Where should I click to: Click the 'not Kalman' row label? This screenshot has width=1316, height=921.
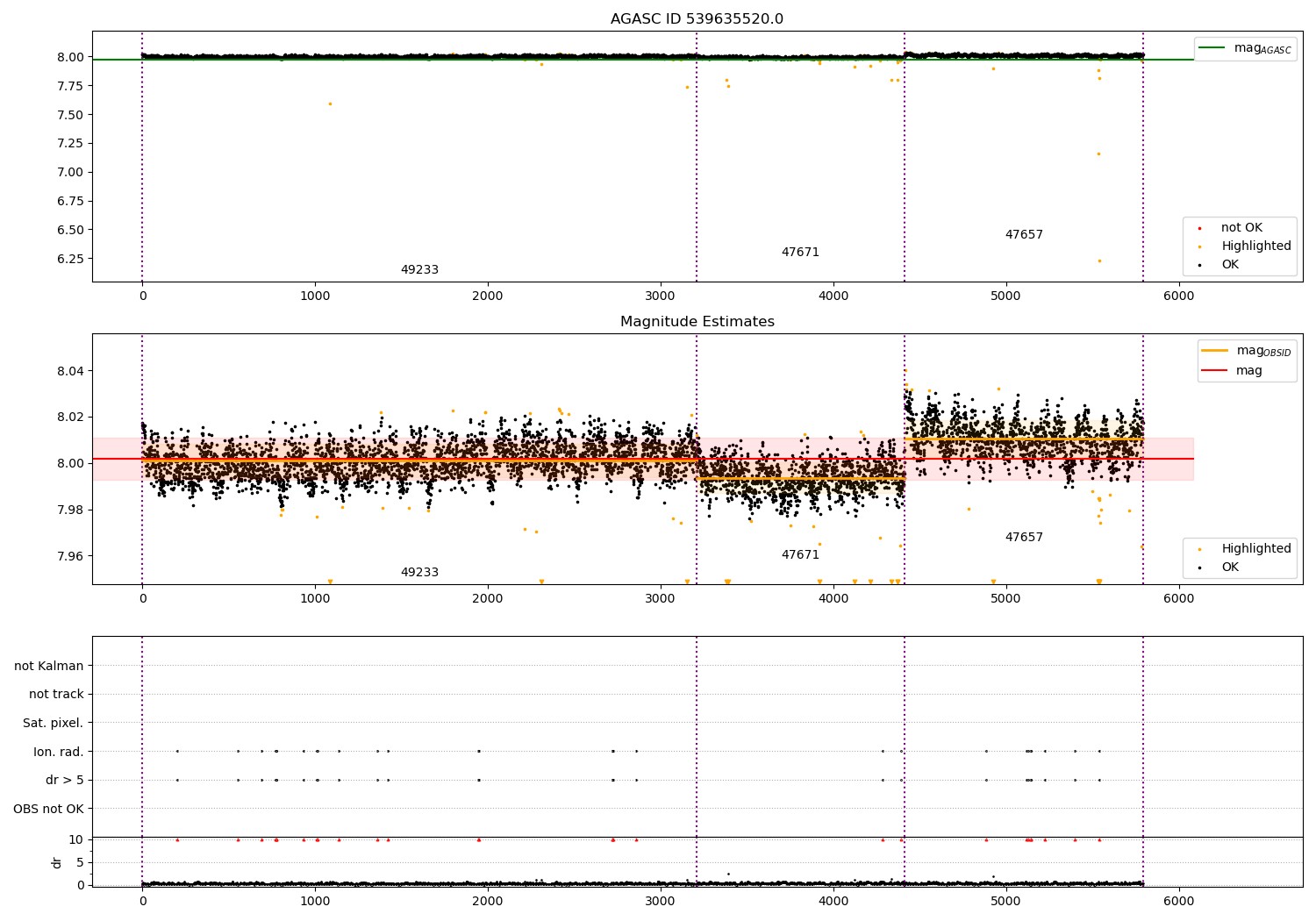[49, 667]
